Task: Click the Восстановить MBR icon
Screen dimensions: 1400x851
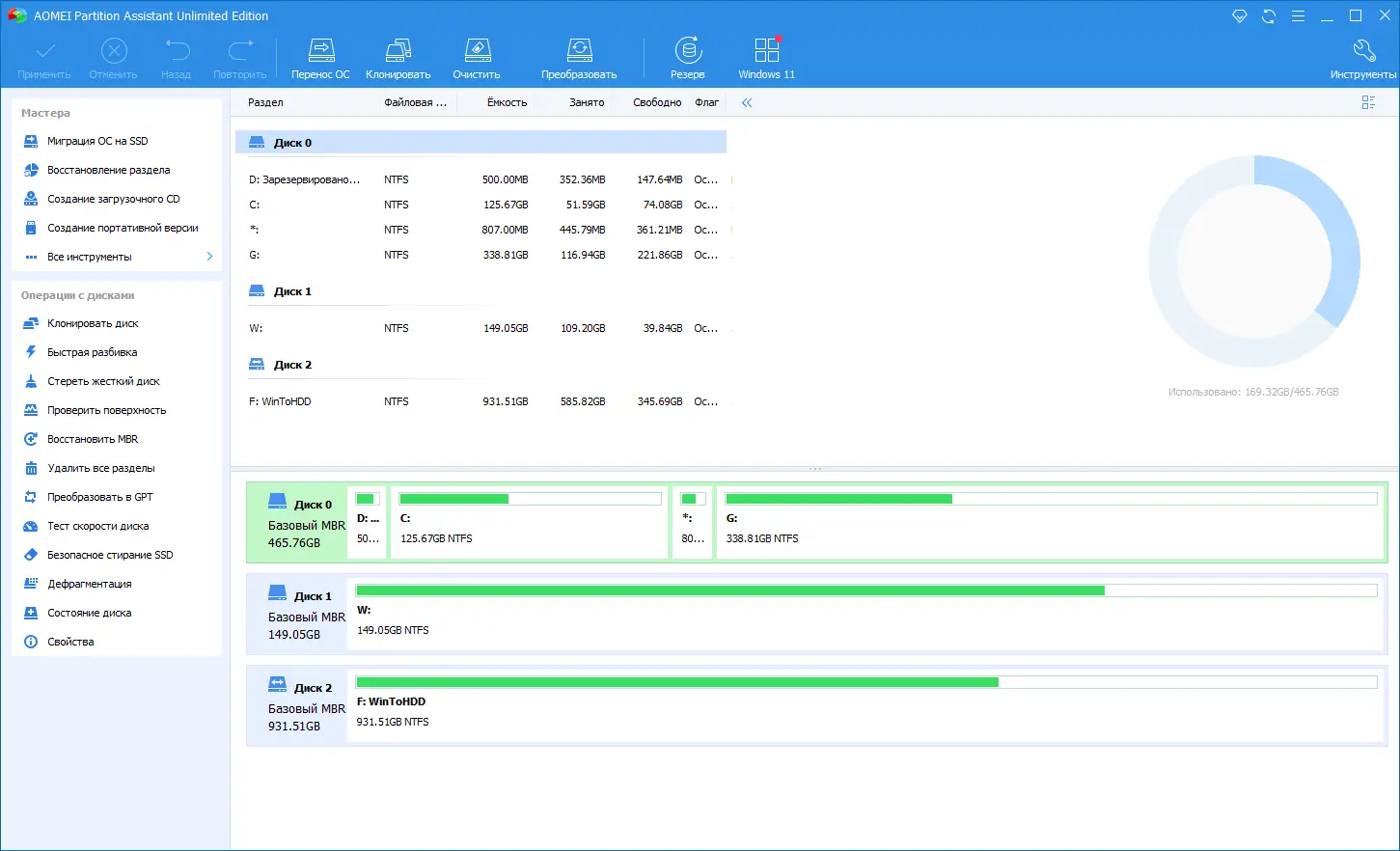Action: 31,439
